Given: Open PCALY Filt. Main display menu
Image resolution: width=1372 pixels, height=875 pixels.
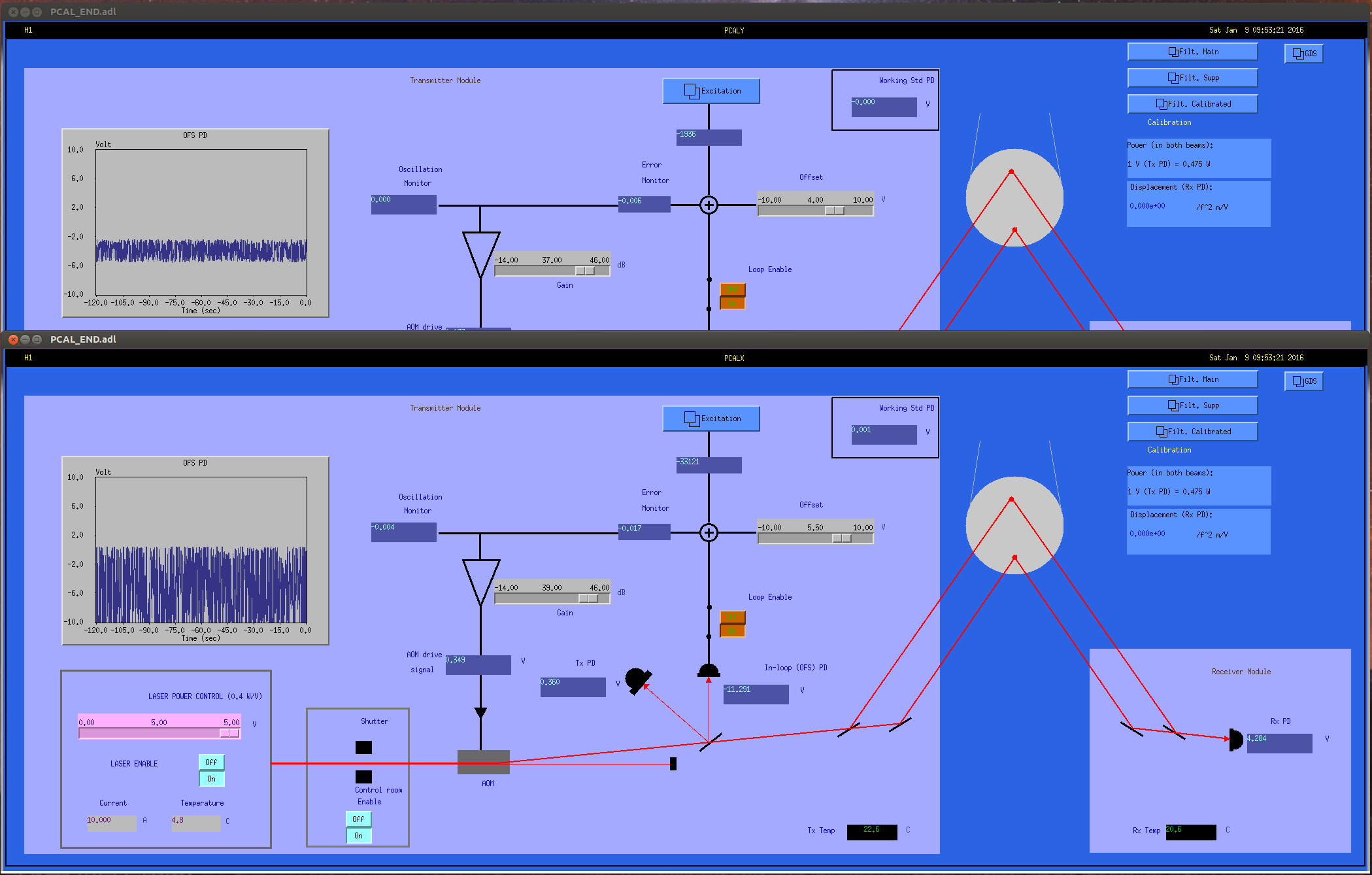Looking at the screenshot, I should [x=1192, y=52].
